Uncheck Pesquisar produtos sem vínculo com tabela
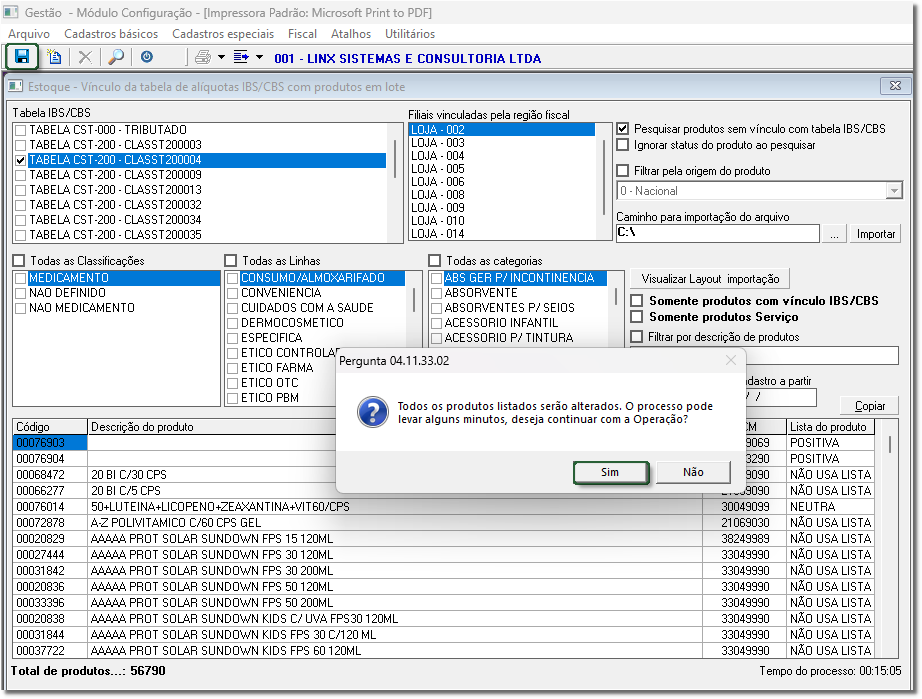Viewport: 922px width, 699px height. click(x=623, y=129)
